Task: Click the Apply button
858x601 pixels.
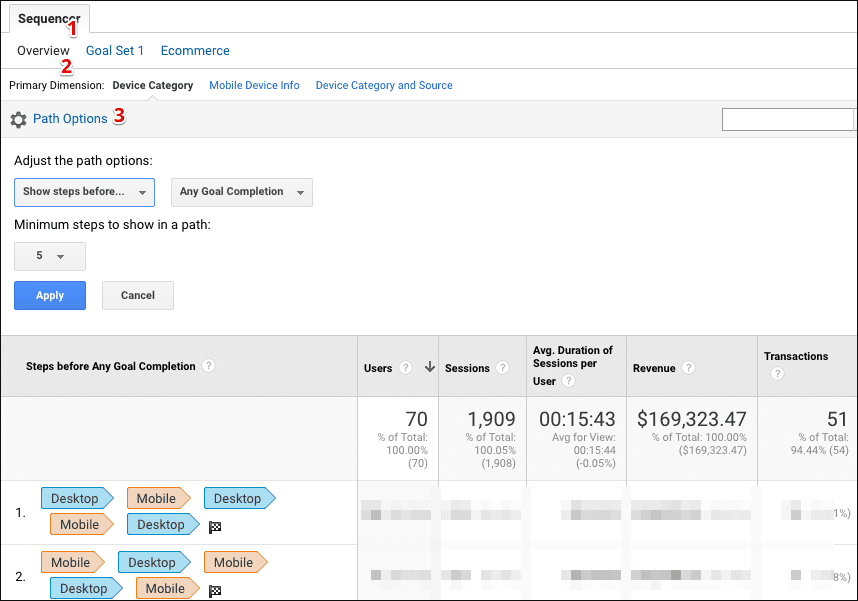Action: 49,295
